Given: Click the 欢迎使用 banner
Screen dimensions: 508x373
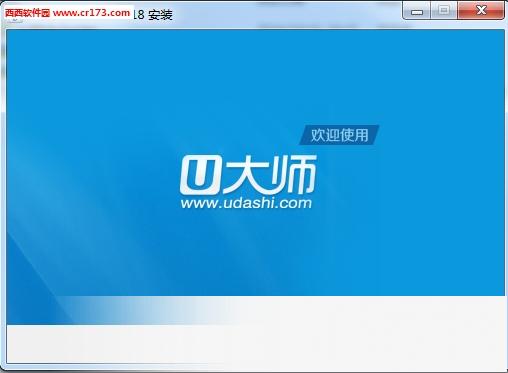Looking at the screenshot, I should point(339,135).
